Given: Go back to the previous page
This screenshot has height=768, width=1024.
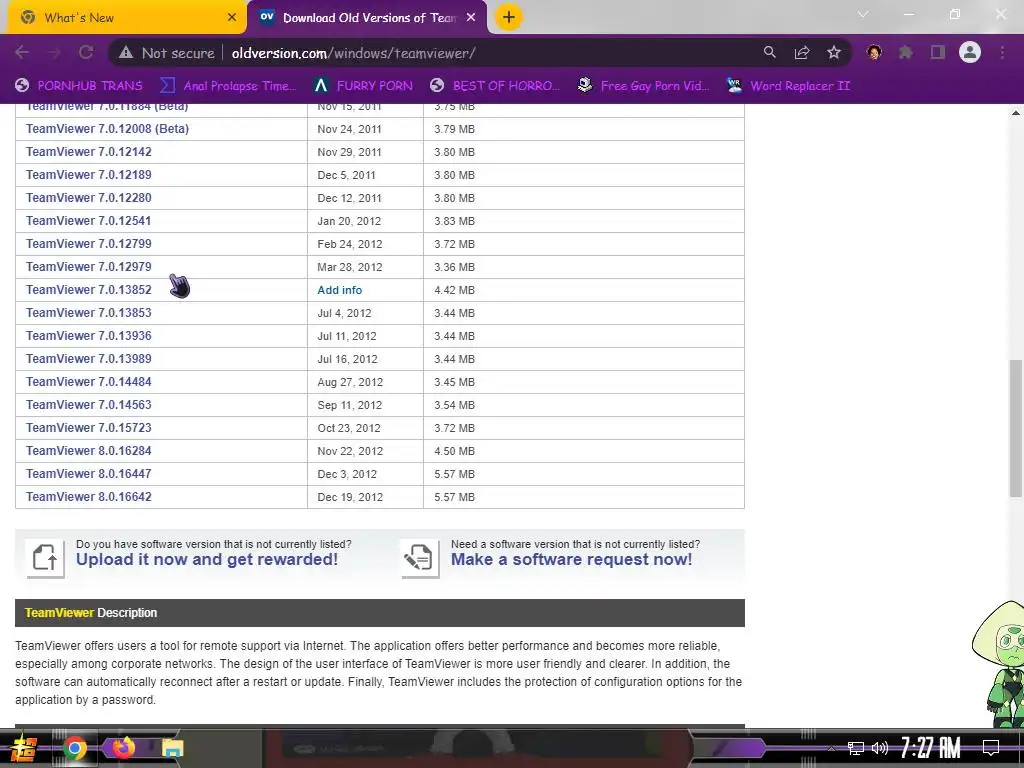Looking at the screenshot, I should coord(22,53).
